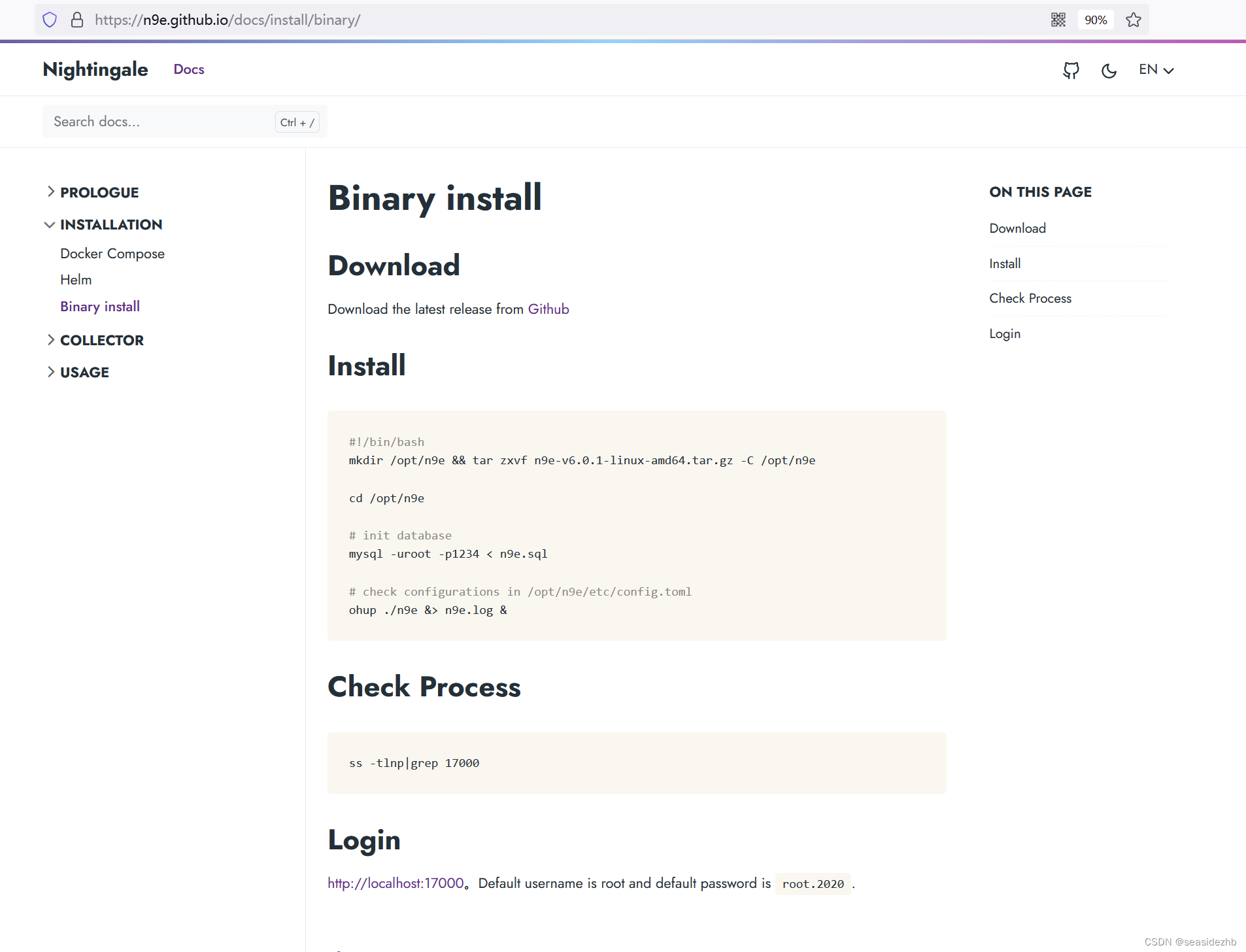Jump to Download in page contents
1246x952 pixels.
point(1017,228)
